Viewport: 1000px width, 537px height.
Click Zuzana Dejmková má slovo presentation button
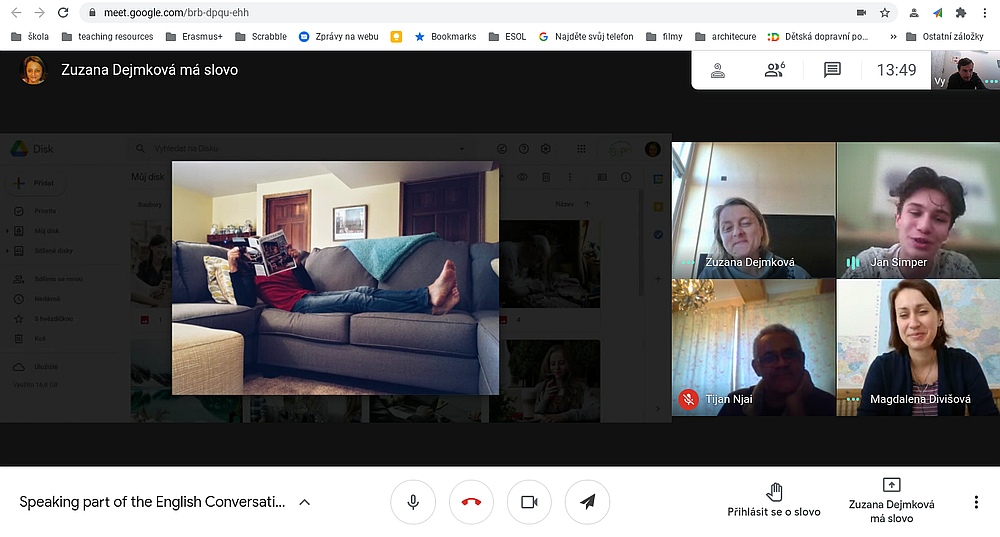892,501
